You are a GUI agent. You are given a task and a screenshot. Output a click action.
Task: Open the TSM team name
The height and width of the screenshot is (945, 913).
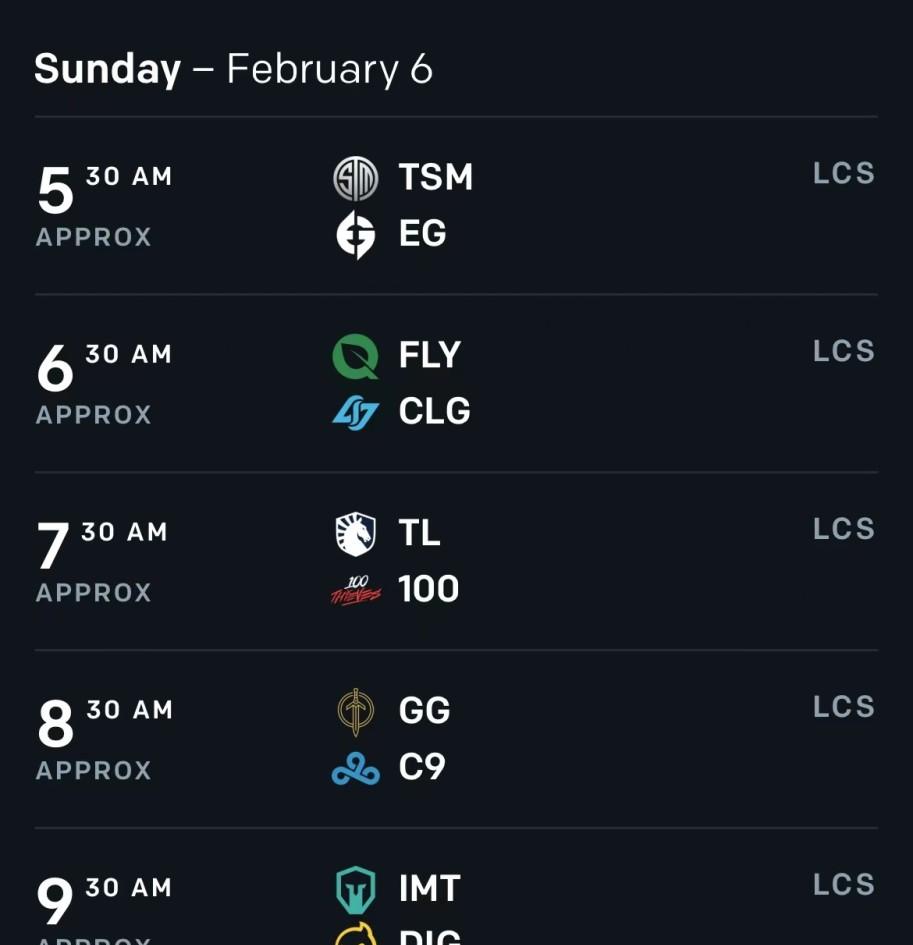(436, 177)
